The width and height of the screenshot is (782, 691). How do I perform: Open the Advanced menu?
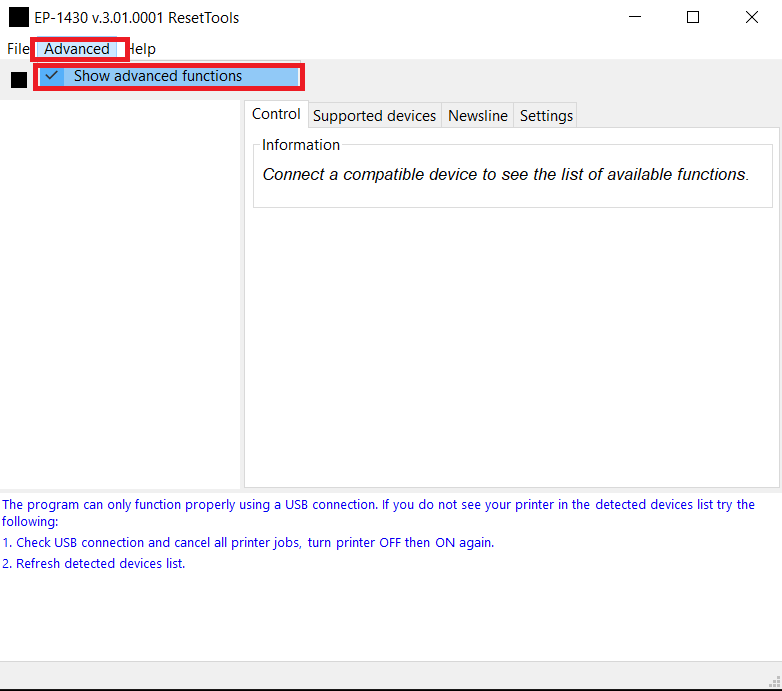[x=77, y=48]
